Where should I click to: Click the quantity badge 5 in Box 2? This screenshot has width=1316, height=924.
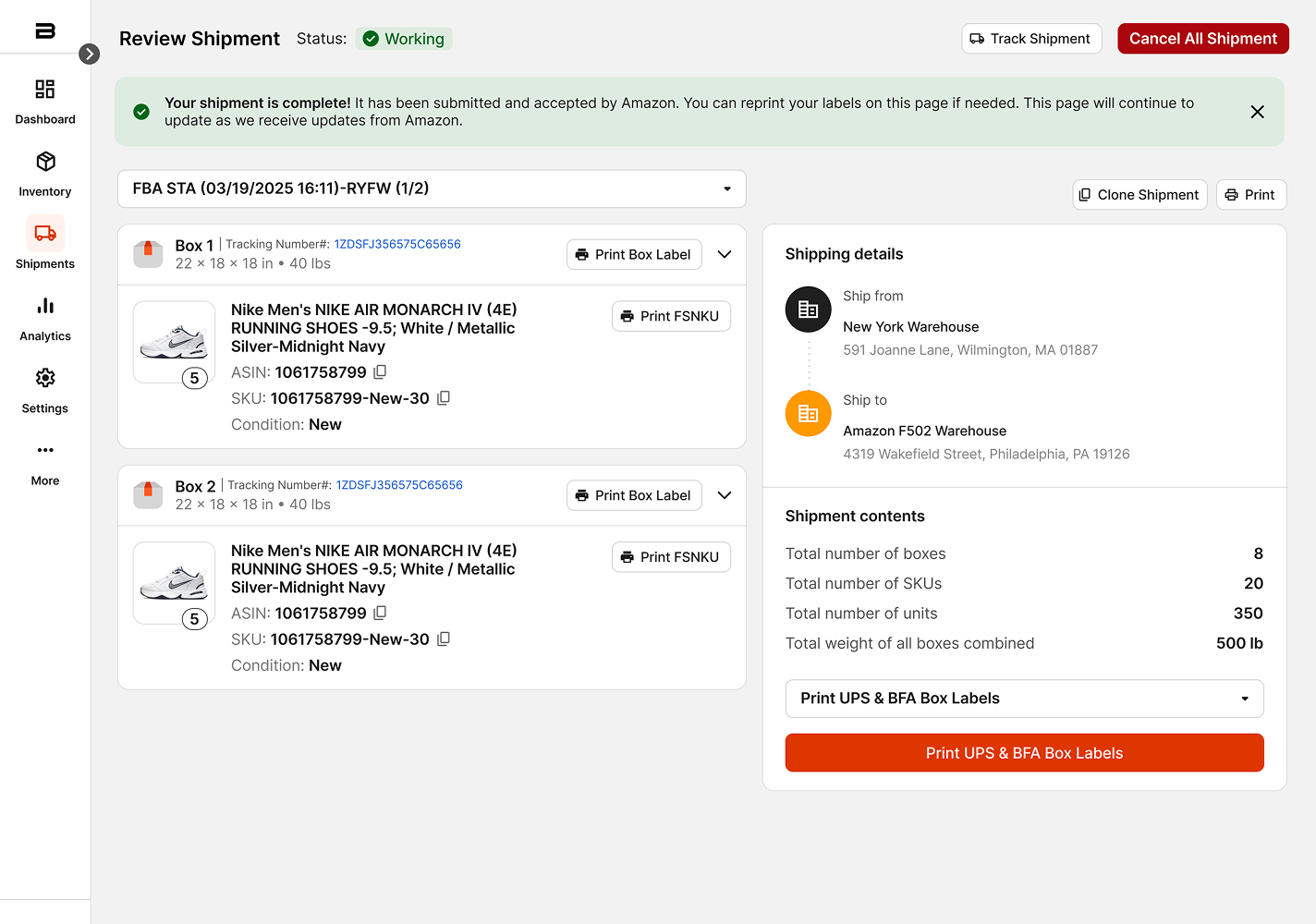194,619
